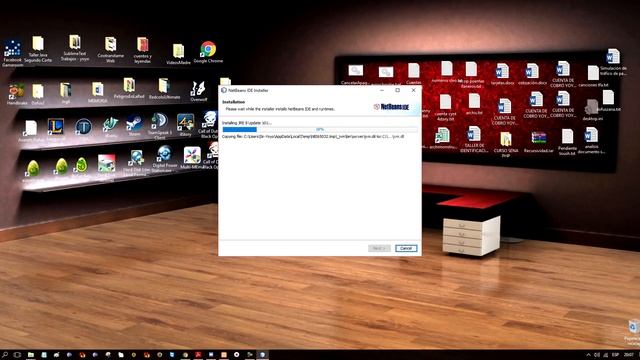Launch the HandBrake desktop shortcut

tap(17, 95)
